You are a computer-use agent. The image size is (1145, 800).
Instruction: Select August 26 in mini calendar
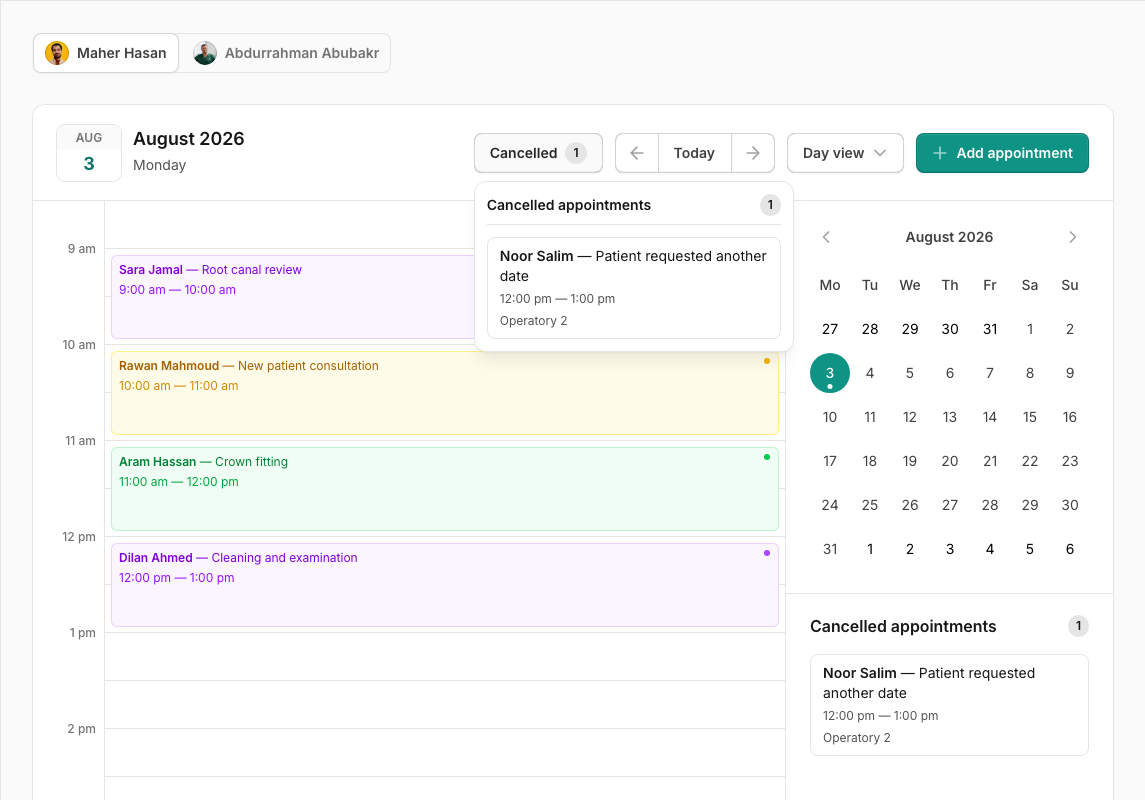coord(910,505)
